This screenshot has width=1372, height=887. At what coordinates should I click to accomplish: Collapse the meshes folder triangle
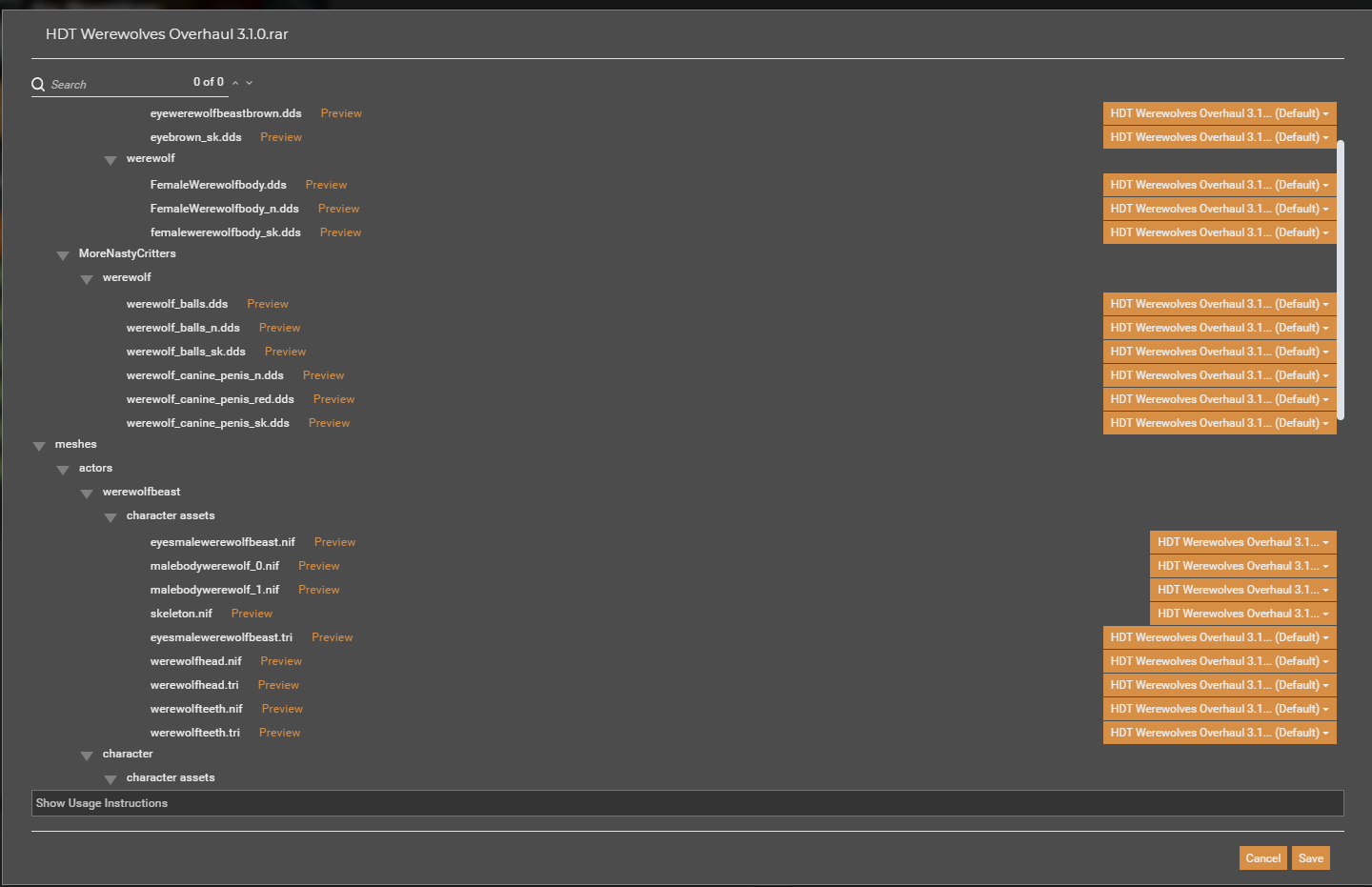39,446
